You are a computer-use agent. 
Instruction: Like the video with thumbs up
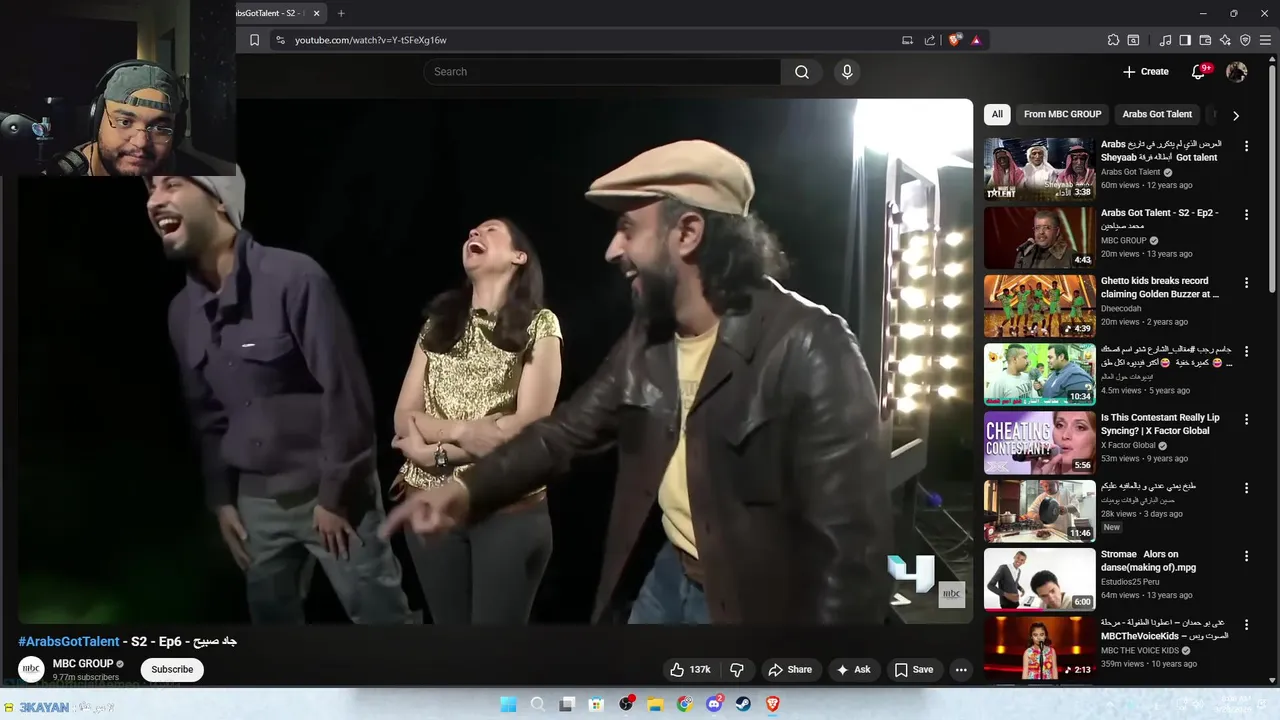[x=690, y=670]
